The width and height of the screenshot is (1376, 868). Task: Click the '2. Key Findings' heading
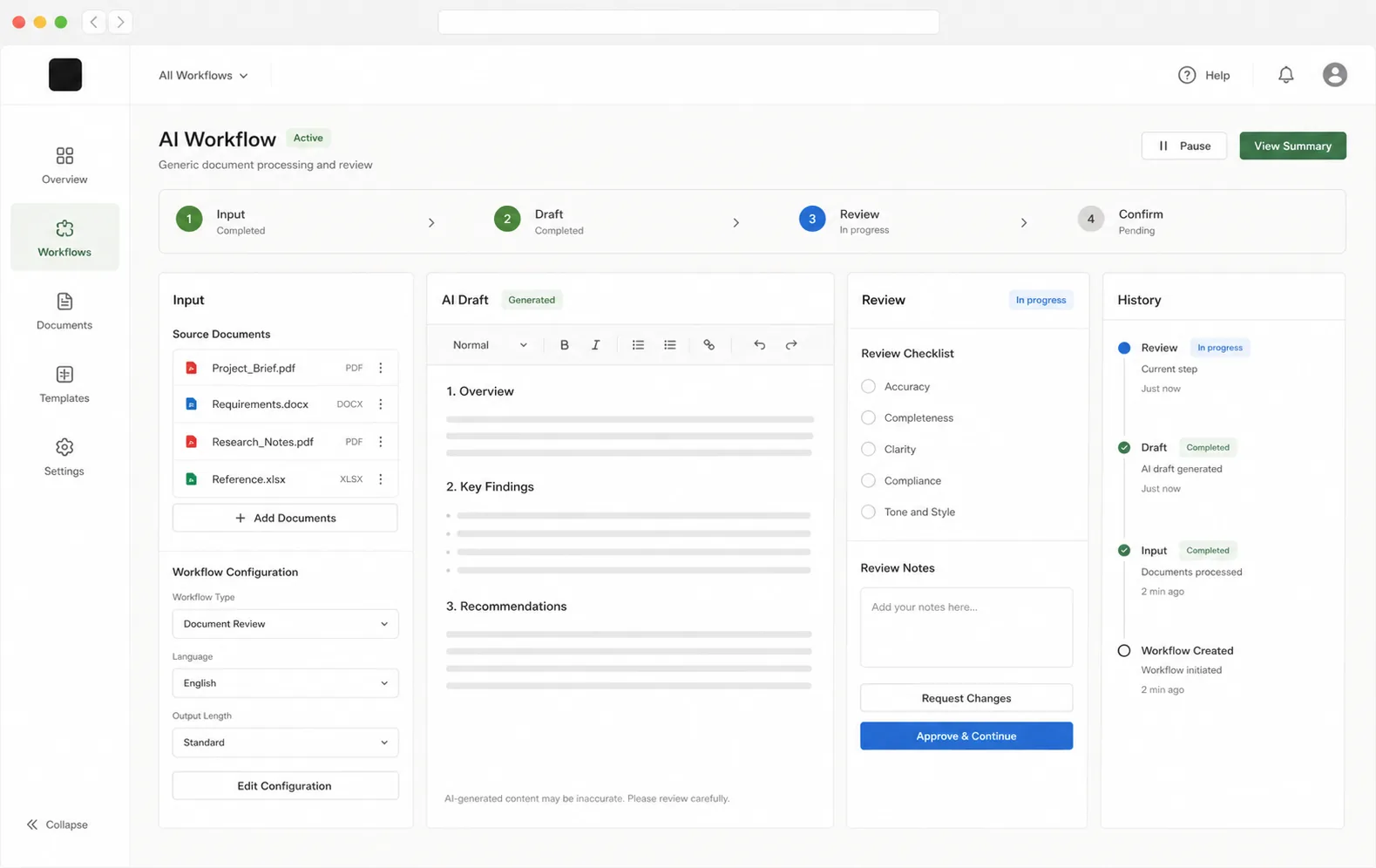490,486
